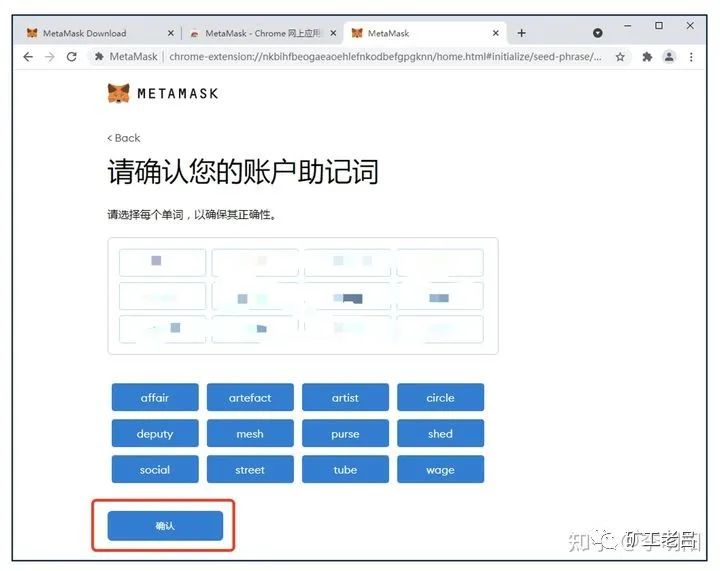Bookmark this page with the star icon

pos(620,57)
